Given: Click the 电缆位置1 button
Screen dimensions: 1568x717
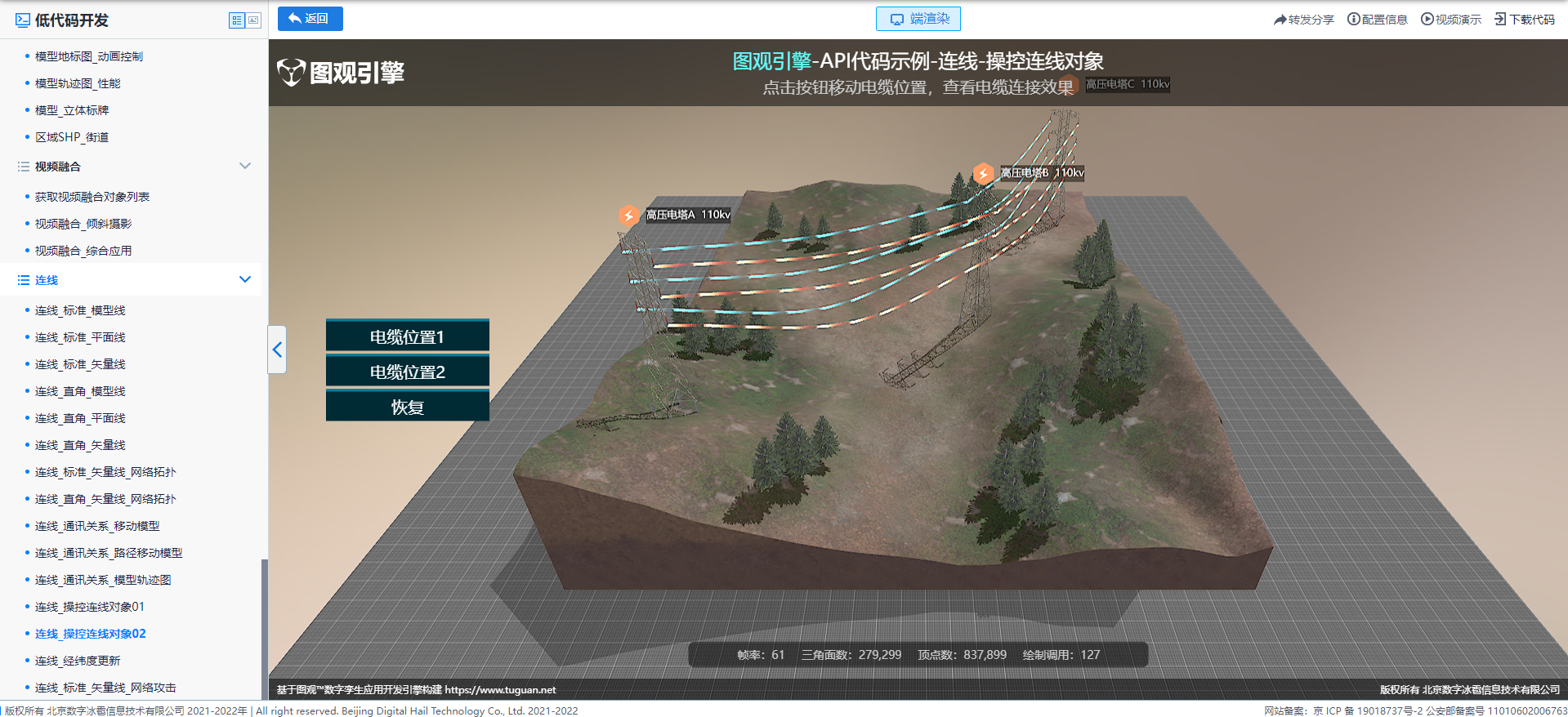Looking at the screenshot, I should pos(408,336).
